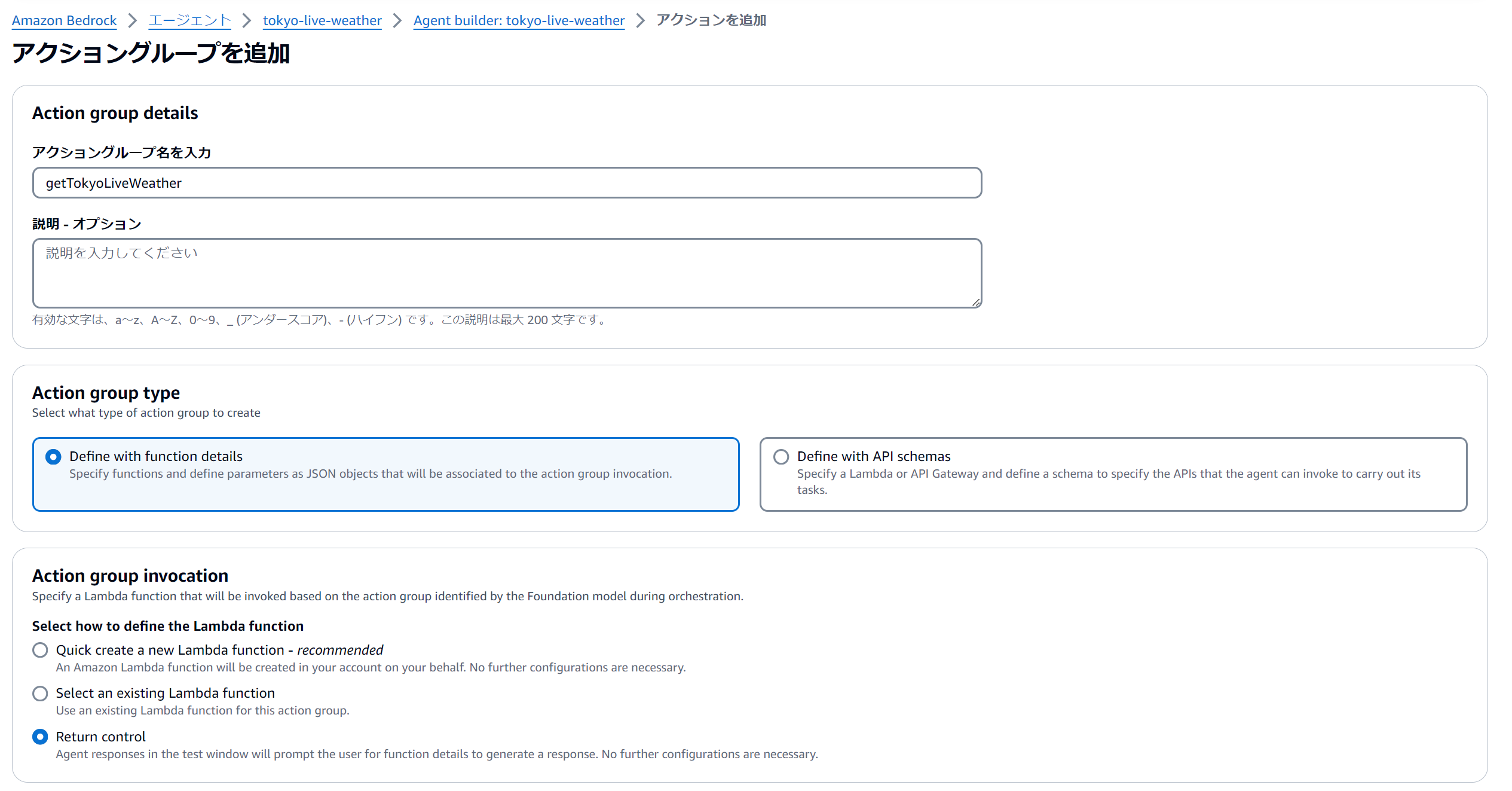
Task: Click the Amazon Bedrock breadcrumb link
Action: click(64, 20)
